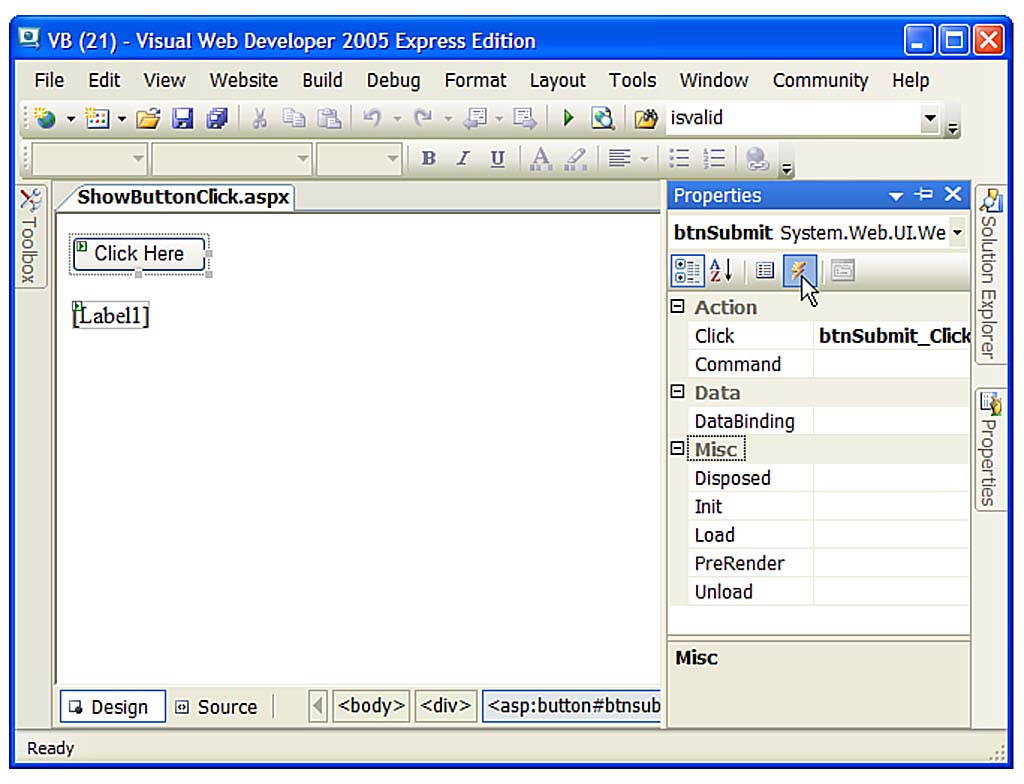
Task: Click the Save All icon
Action: tap(217, 118)
